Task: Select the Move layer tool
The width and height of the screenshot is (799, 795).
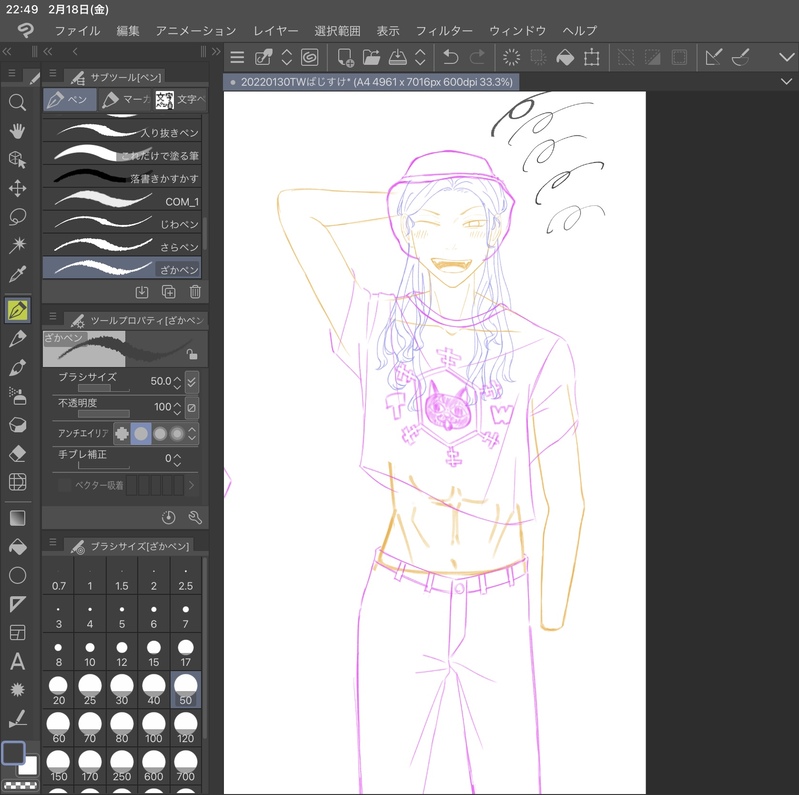Action: click(17, 188)
